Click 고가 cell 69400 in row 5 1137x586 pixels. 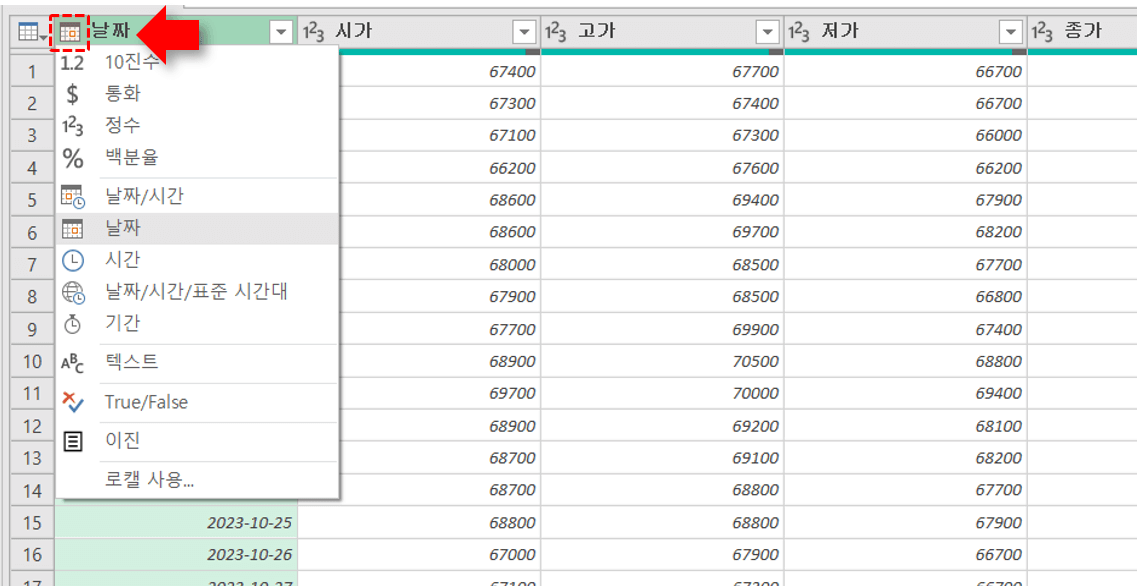pos(662,200)
